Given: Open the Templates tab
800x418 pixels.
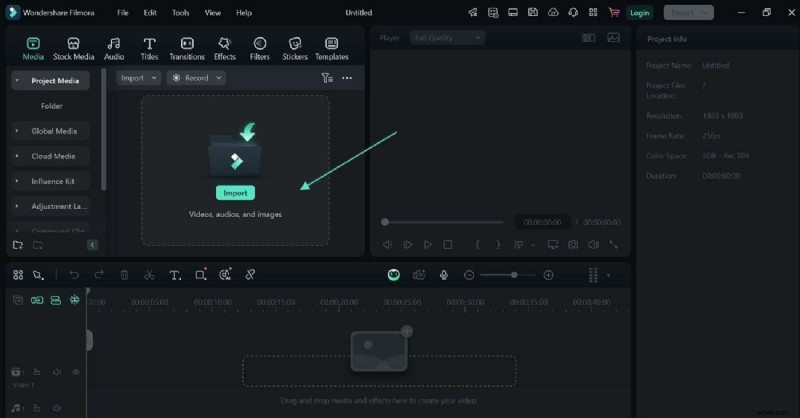Looking at the screenshot, I should click(332, 49).
